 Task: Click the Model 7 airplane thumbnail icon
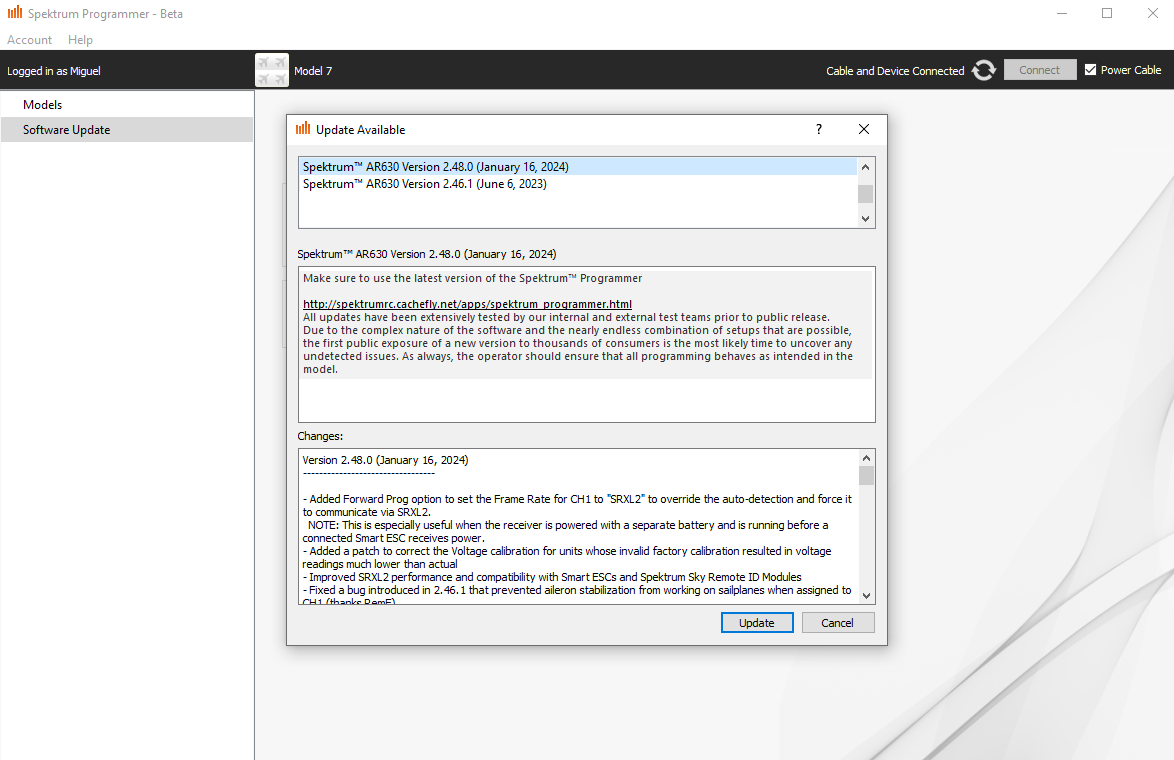[272, 70]
